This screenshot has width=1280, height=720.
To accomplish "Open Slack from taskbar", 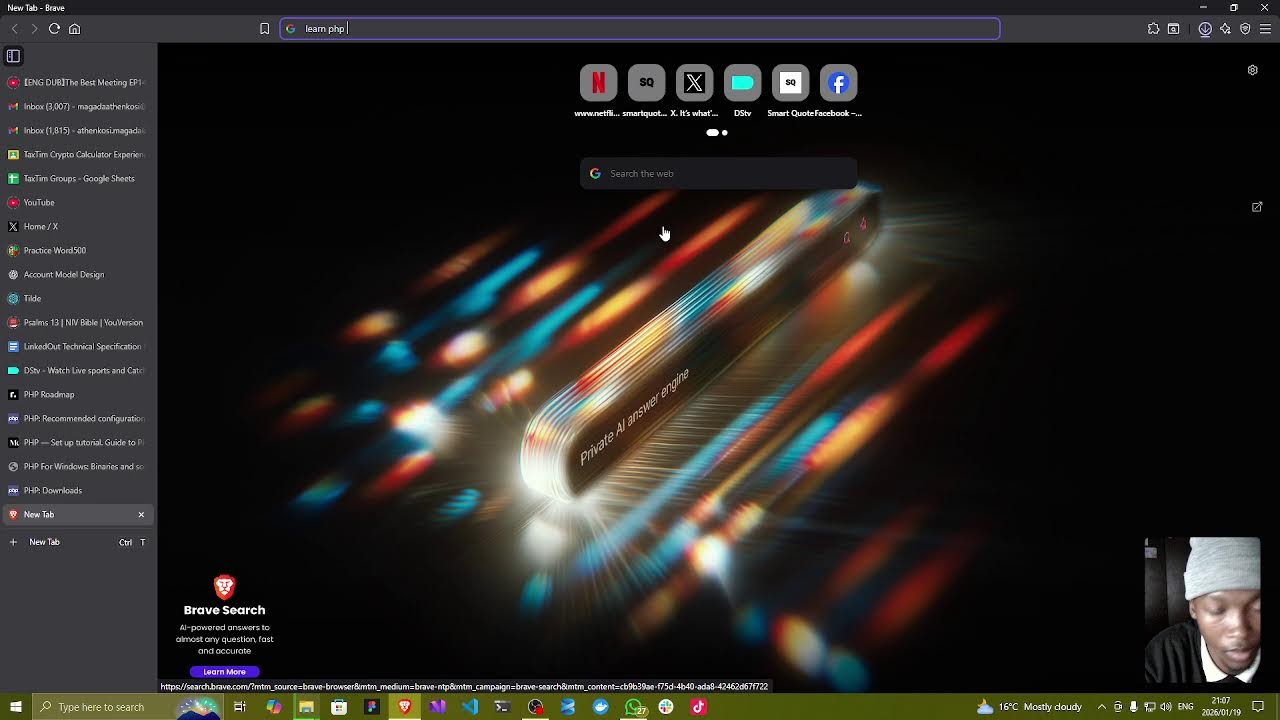I will [666, 707].
